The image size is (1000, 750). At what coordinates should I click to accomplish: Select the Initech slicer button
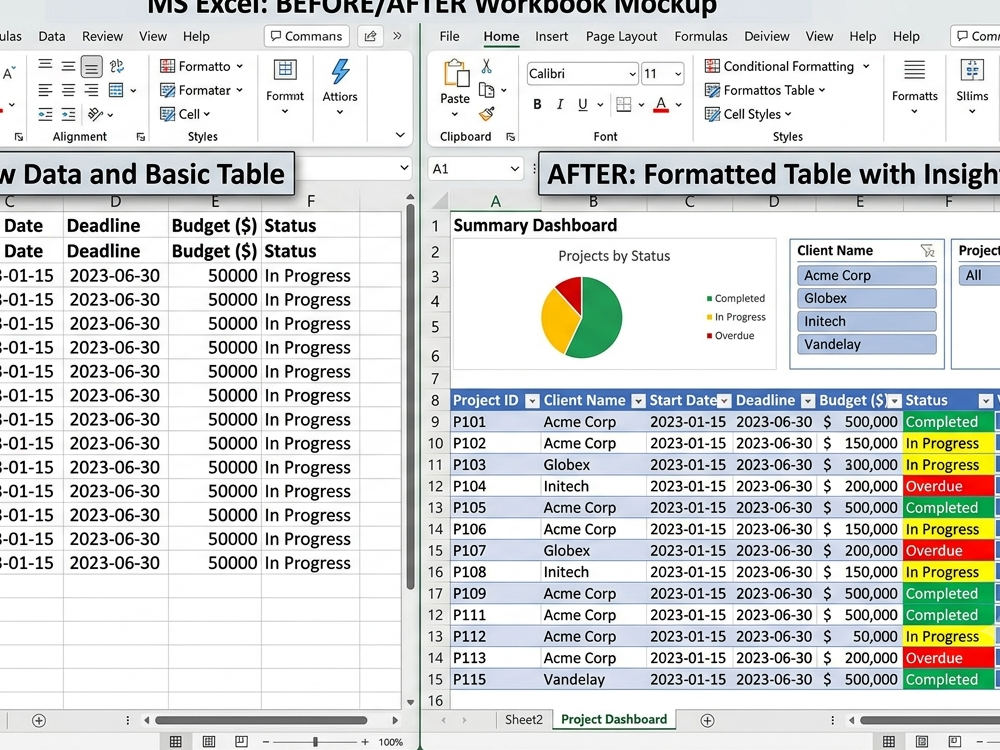[866, 321]
